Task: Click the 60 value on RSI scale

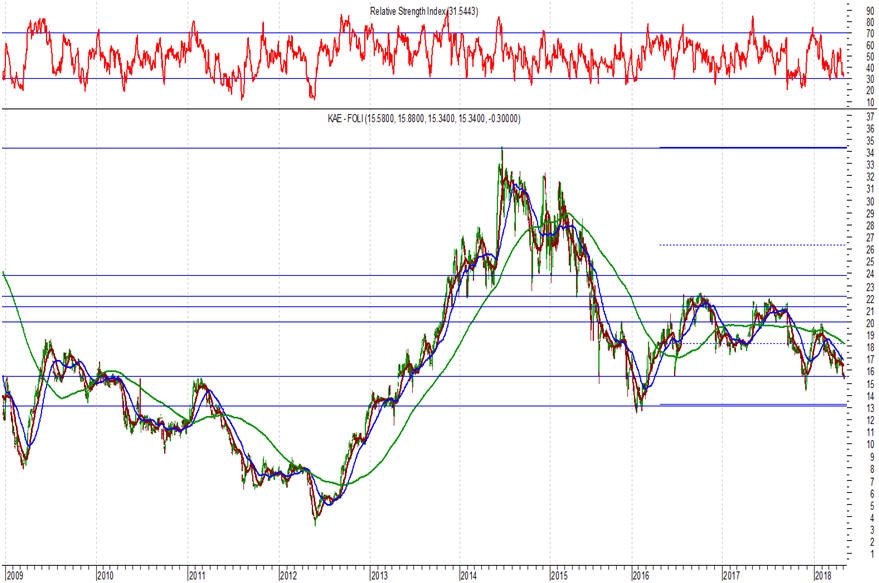Action: [870, 45]
